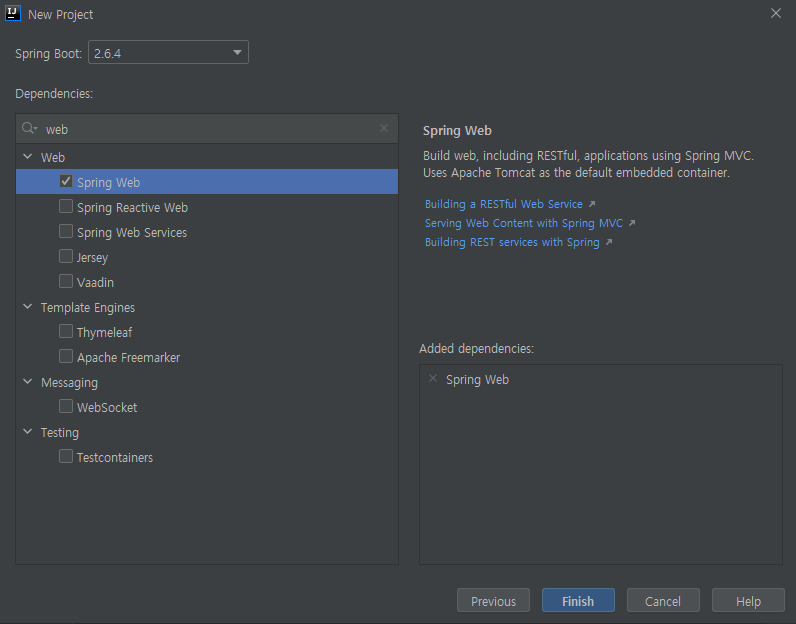Screen dimensions: 796x624
Task: Enable the Thymeleaf template engine
Action: point(66,331)
